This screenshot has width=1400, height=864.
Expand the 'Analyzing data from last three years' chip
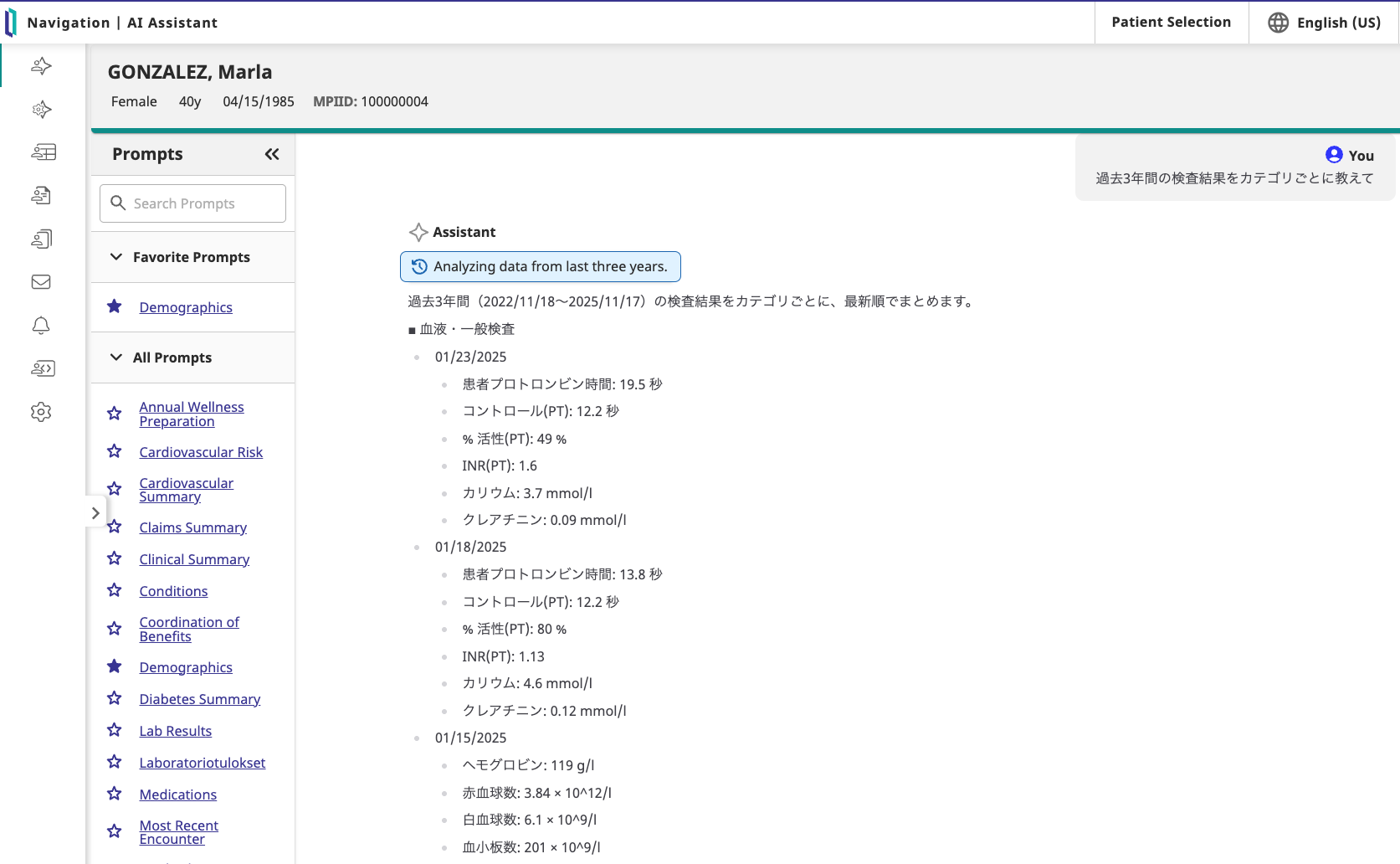tap(540, 266)
